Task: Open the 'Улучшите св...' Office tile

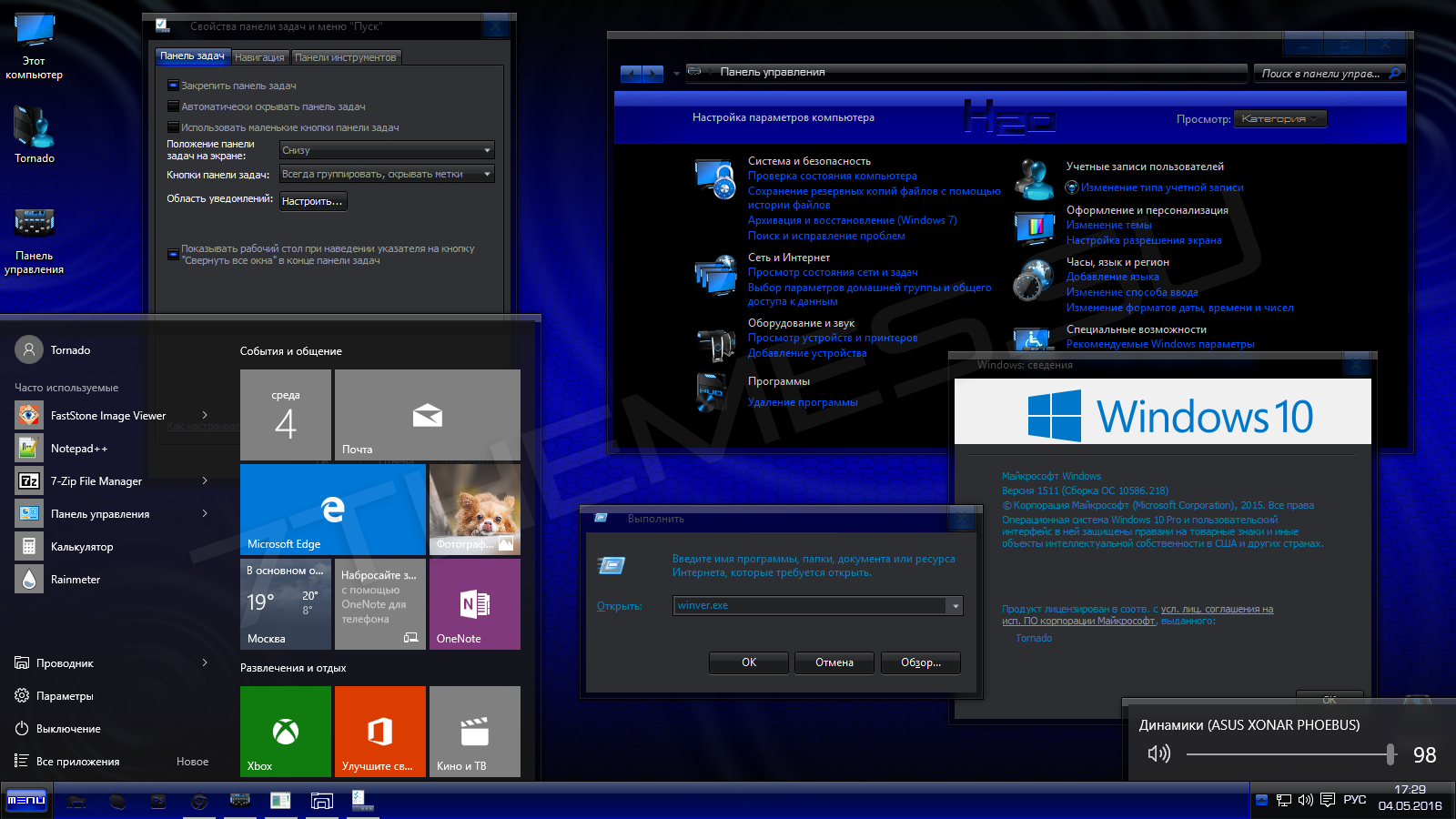Action: [380, 732]
